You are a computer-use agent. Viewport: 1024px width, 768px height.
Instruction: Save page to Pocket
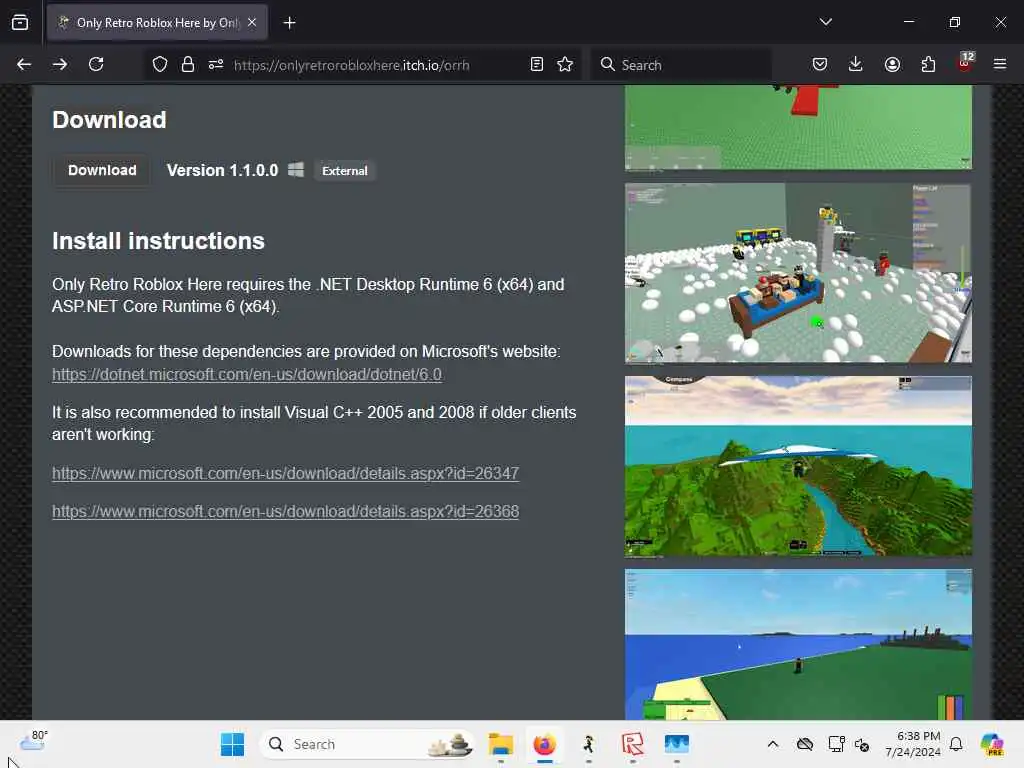820,64
